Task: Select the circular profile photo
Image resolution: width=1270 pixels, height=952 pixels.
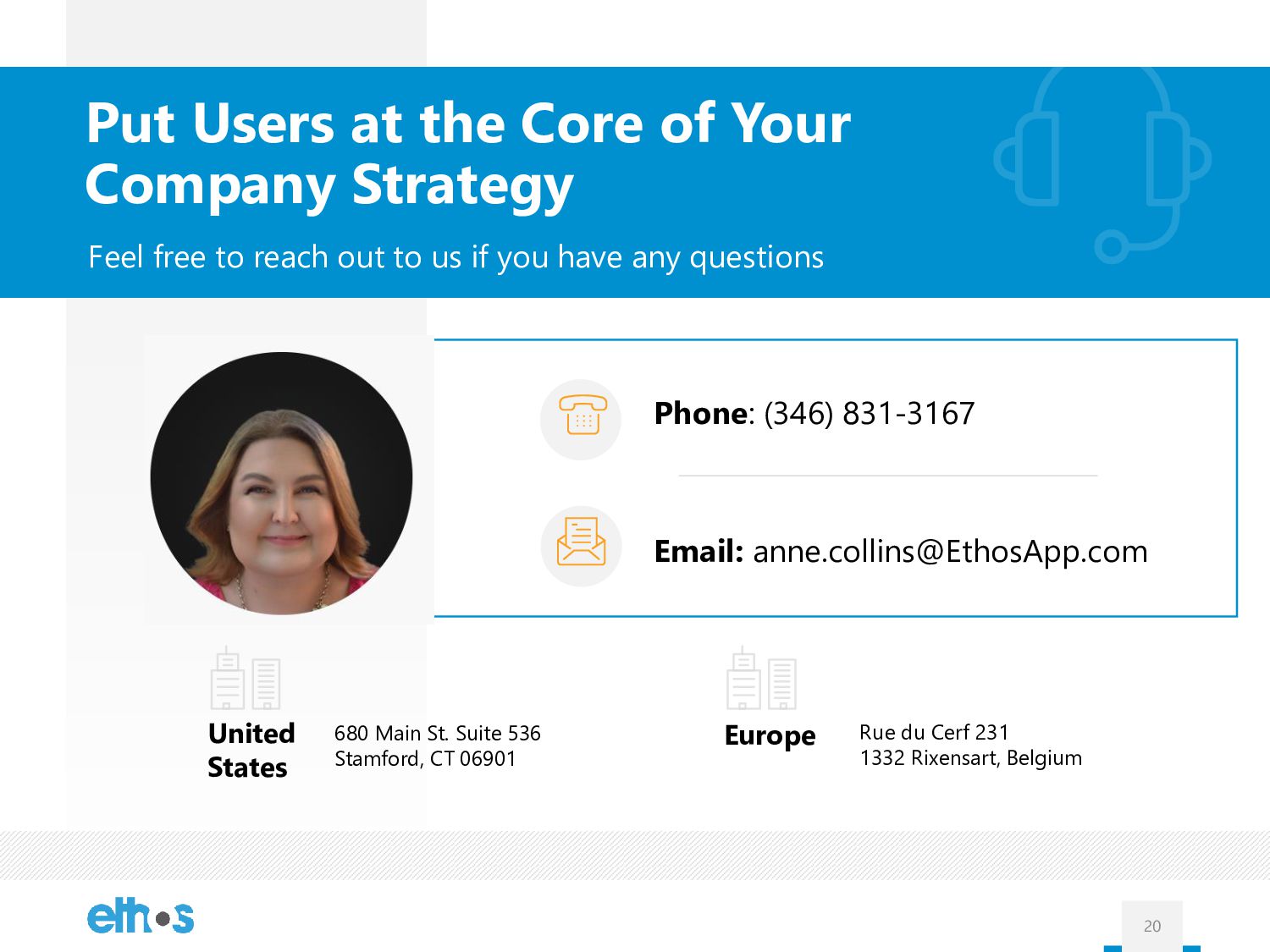Action: pyautogui.click(x=281, y=483)
